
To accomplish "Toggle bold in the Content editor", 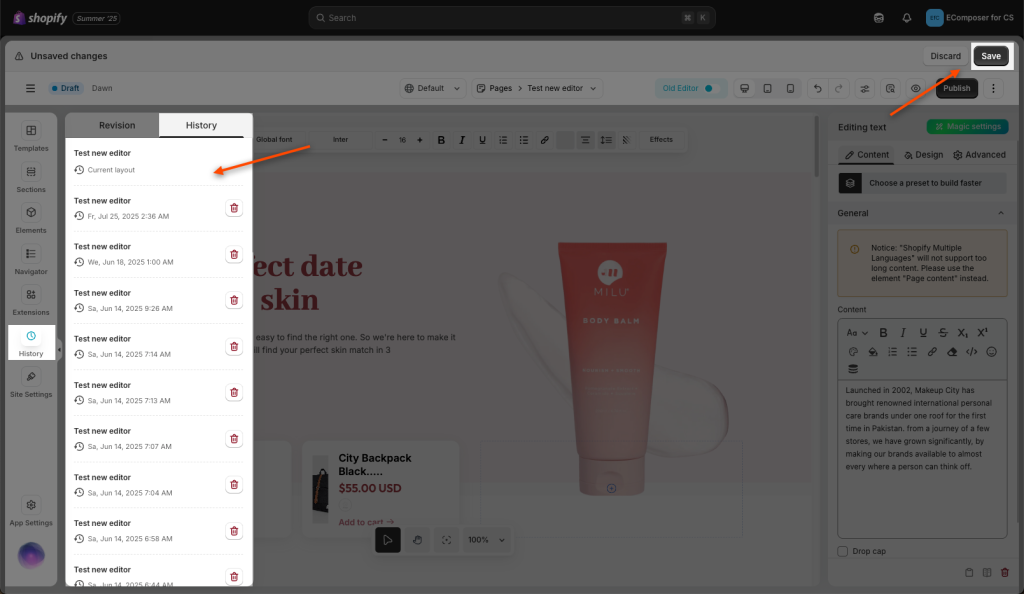I will 883,333.
